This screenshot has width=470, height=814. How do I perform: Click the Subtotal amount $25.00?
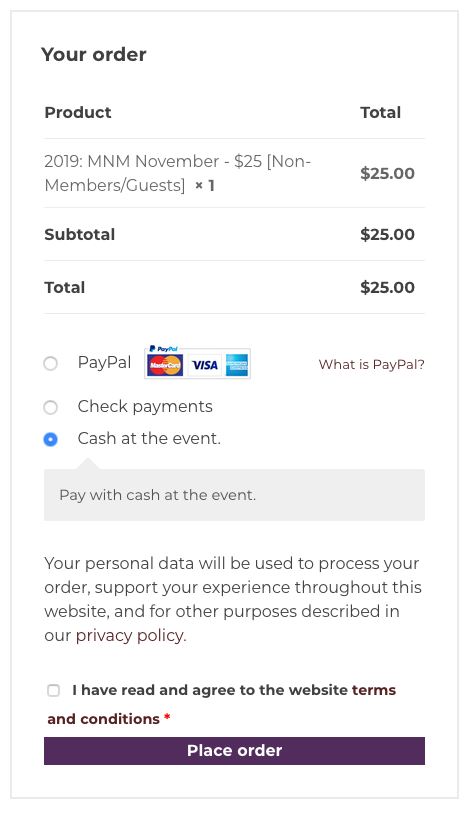tap(387, 235)
